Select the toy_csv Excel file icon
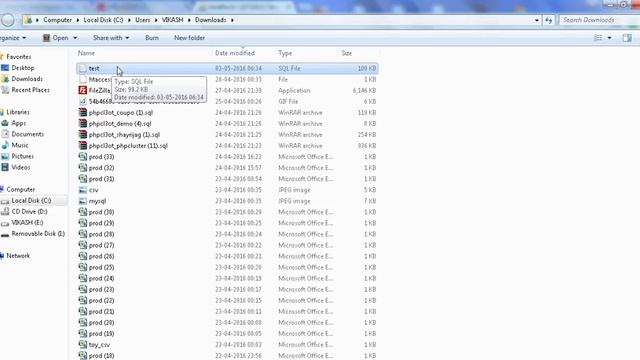640x360 pixels. [83, 345]
